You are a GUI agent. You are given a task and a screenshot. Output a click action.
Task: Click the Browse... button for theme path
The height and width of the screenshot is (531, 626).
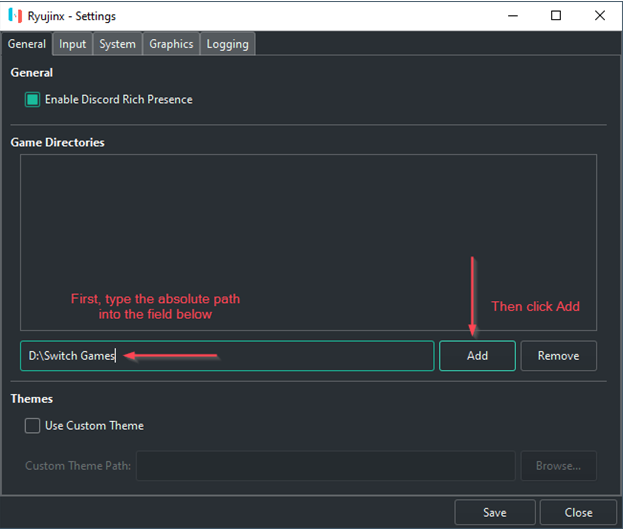pos(559,466)
